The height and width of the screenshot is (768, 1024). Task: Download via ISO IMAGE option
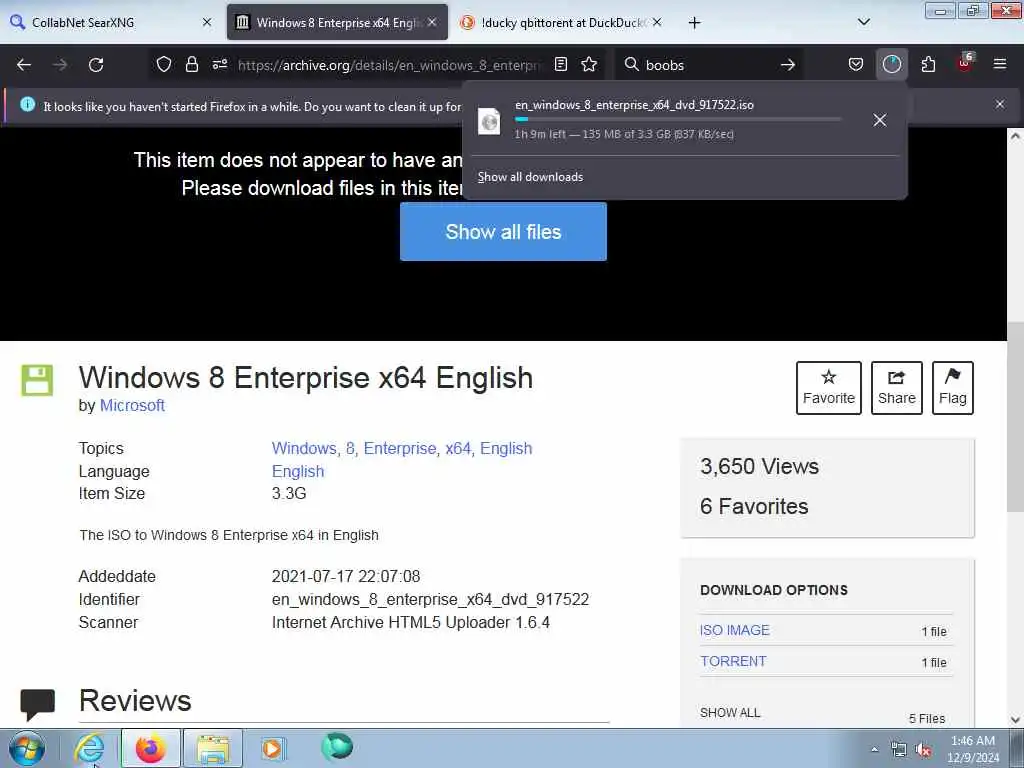(x=735, y=630)
